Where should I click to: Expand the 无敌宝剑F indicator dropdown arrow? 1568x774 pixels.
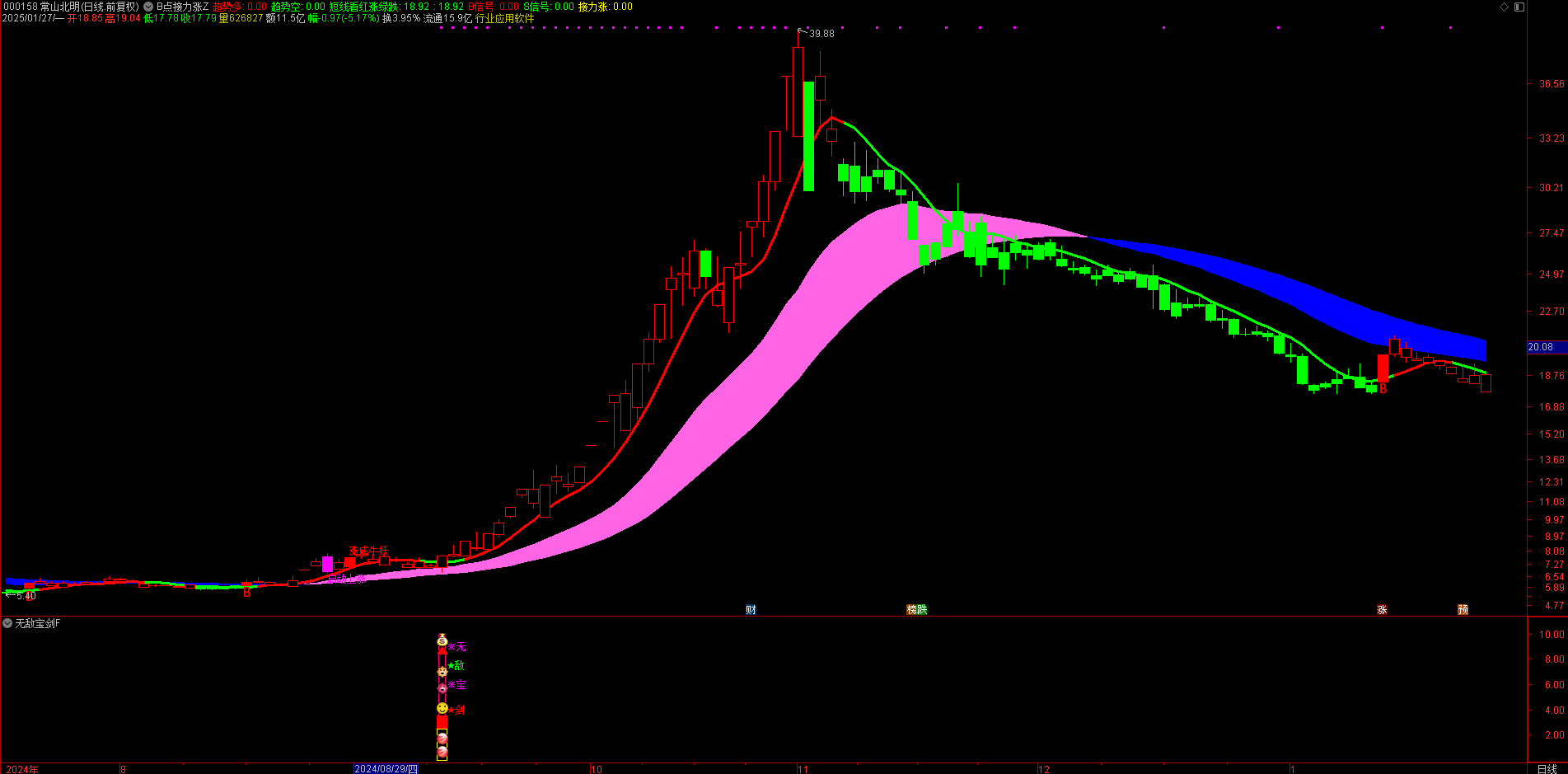(x=7, y=623)
